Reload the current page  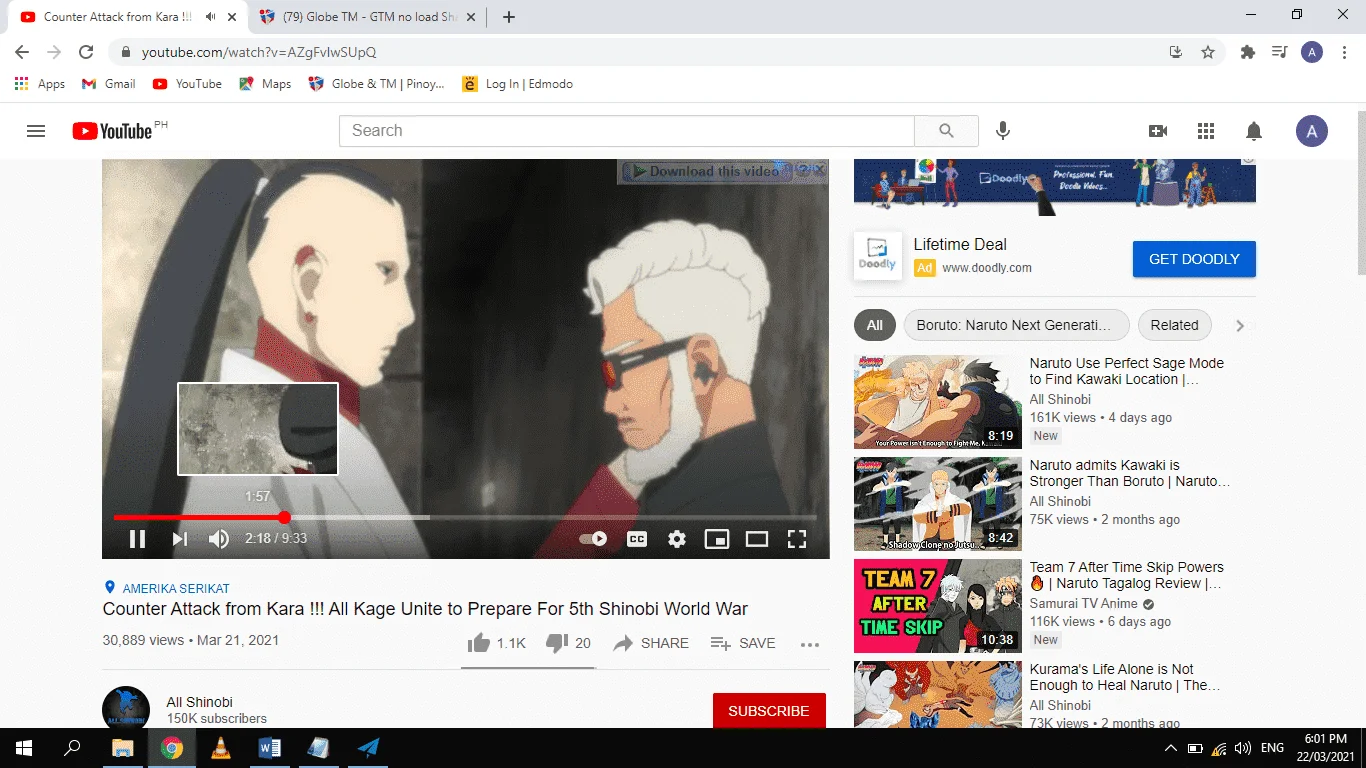pos(86,52)
